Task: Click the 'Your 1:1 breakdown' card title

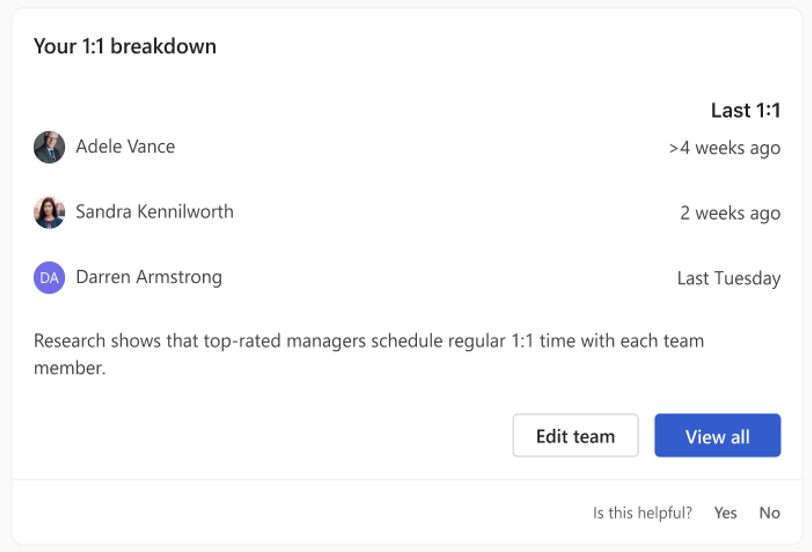Action: point(125,47)
